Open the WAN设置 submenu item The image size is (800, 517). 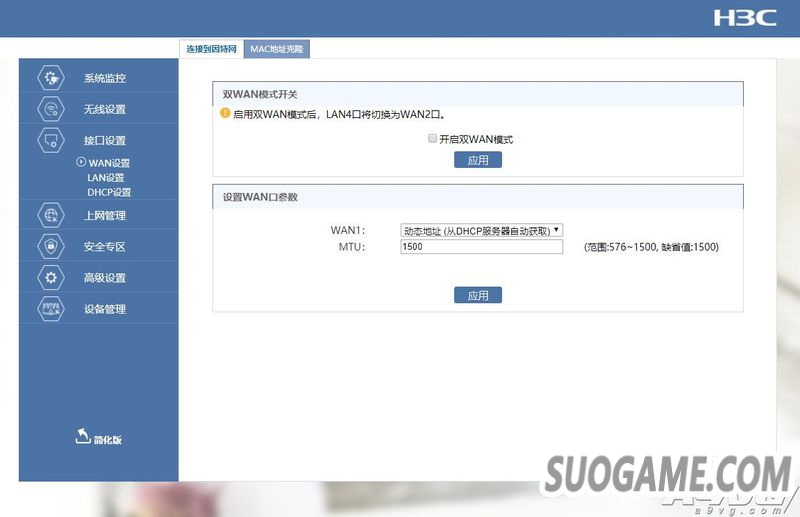coord(109,163)
